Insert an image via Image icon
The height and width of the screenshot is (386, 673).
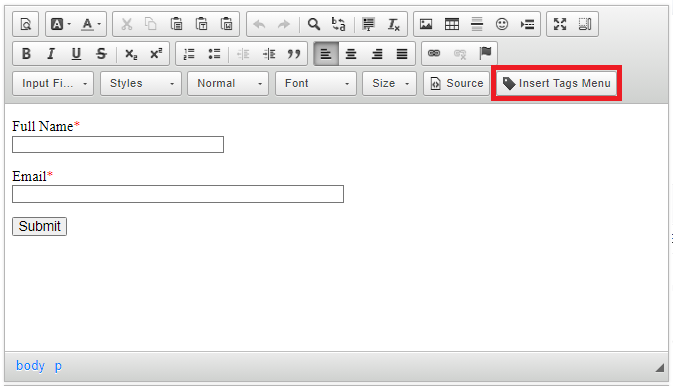[426, 24]
